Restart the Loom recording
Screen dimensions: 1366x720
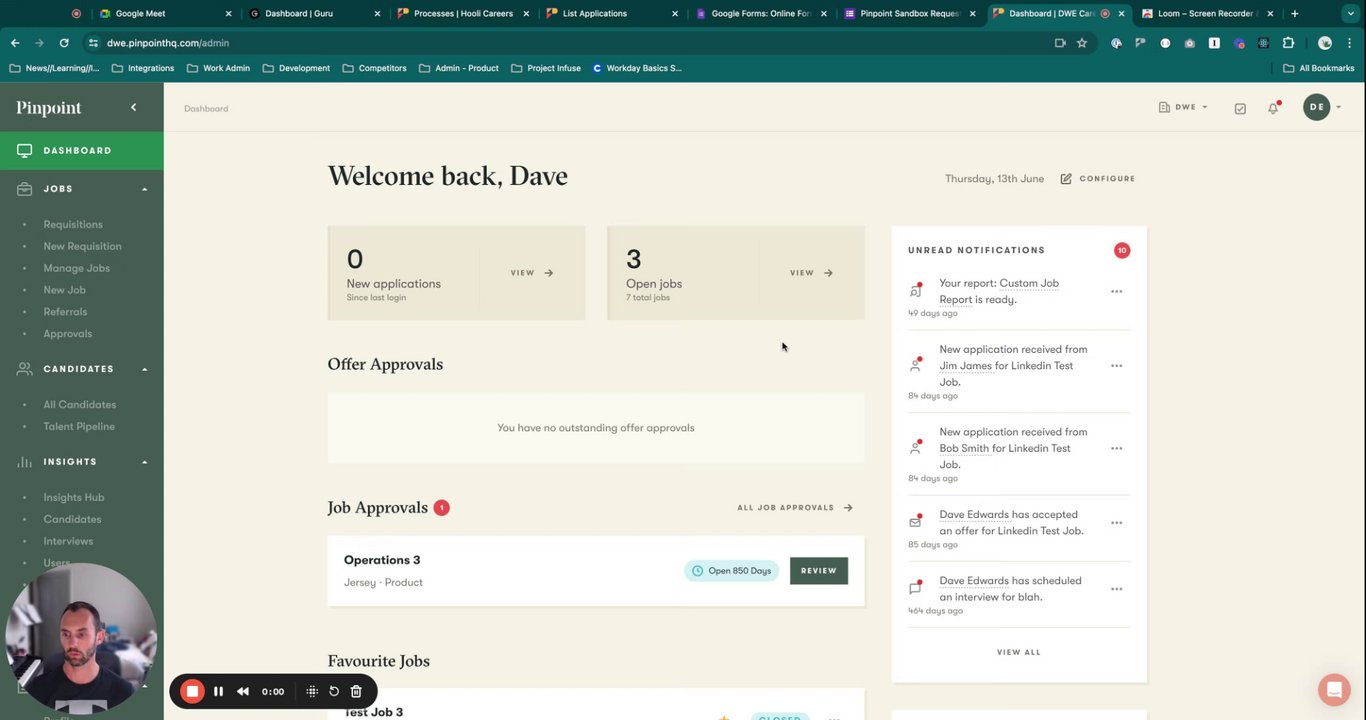[334, 691]
